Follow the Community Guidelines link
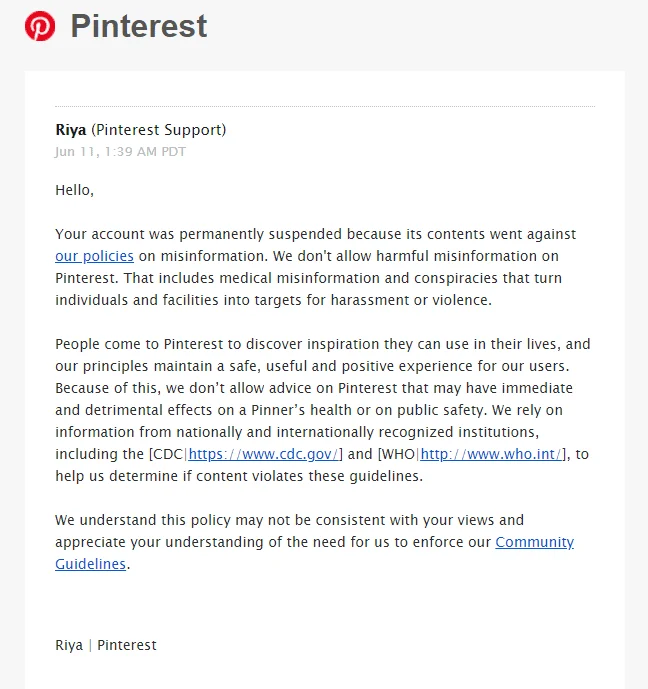The width and height of the screenshot is (648, 689). click(534, 542)
